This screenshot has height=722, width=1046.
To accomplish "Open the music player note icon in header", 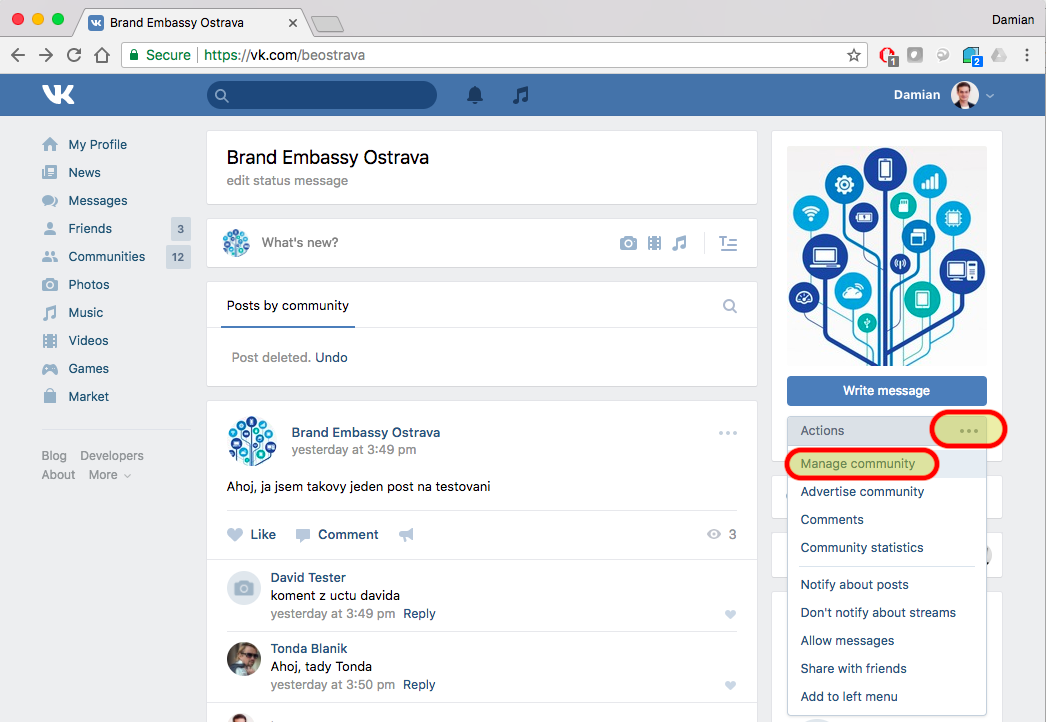I will [521, 95].
